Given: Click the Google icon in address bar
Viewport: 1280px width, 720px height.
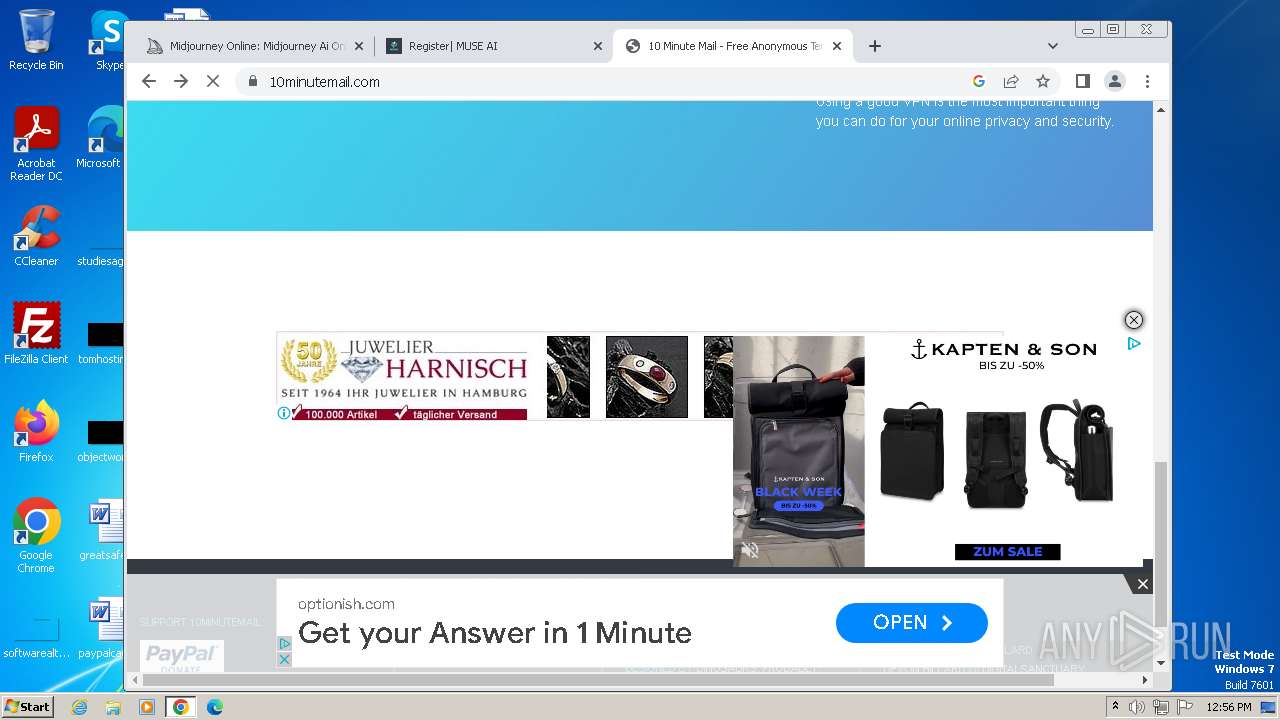Looking at the screenshot, I should tap(979, 81).
